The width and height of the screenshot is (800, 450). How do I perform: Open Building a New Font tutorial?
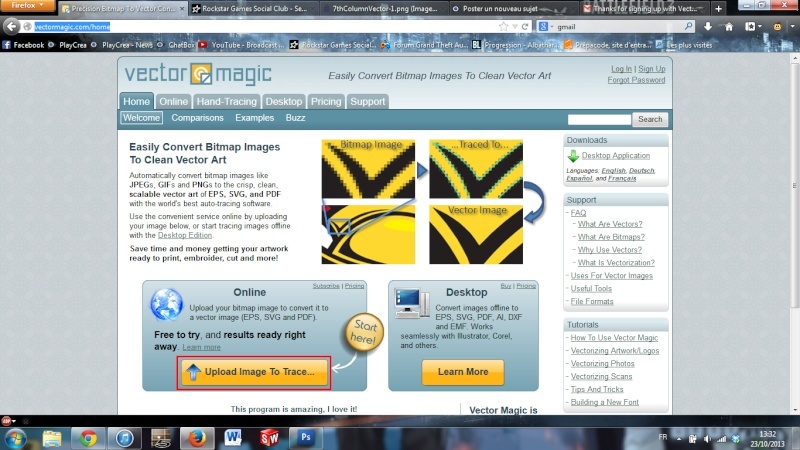click(x=605, y=402)
